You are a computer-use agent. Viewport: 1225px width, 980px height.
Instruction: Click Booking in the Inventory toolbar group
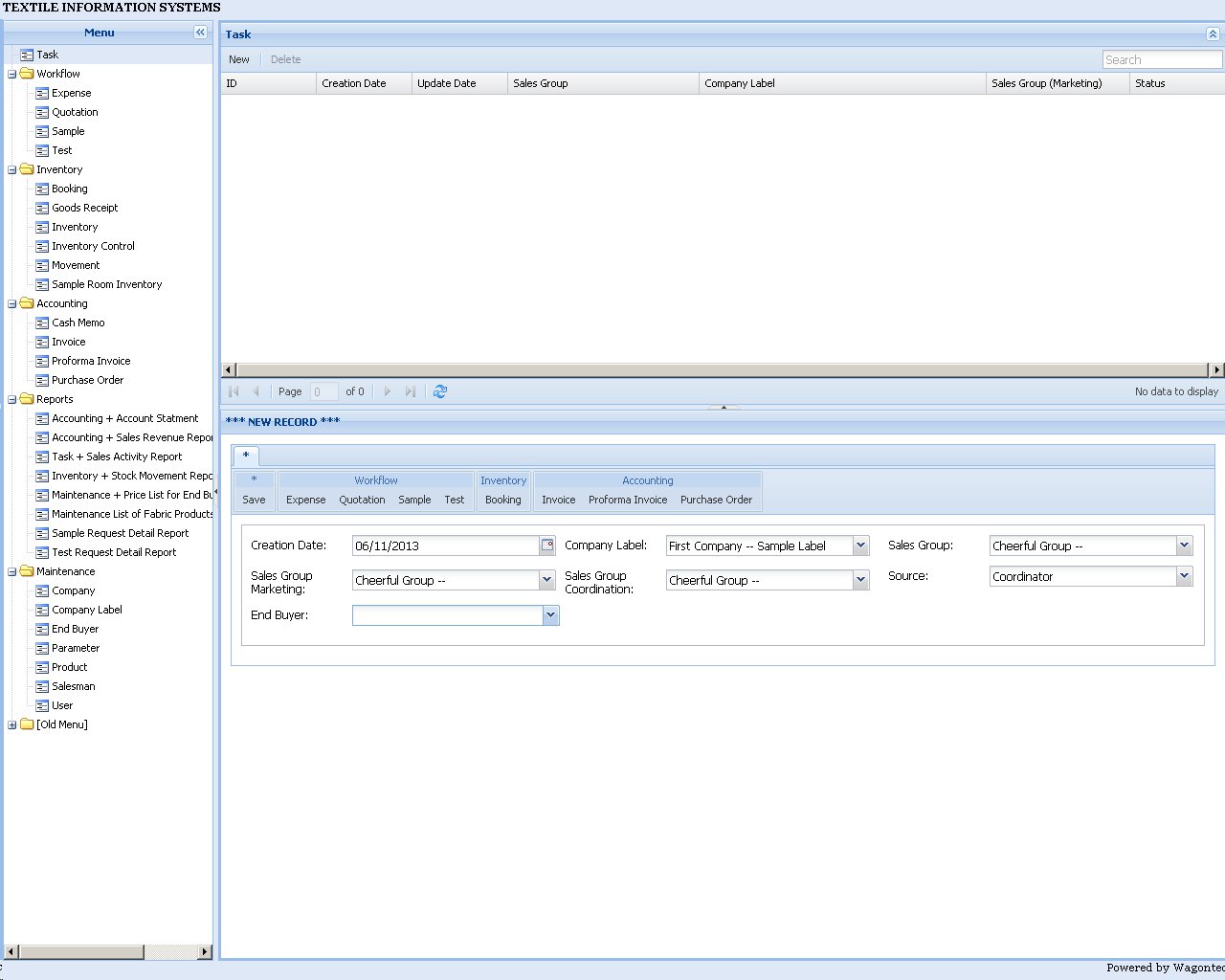pos(503,500)
